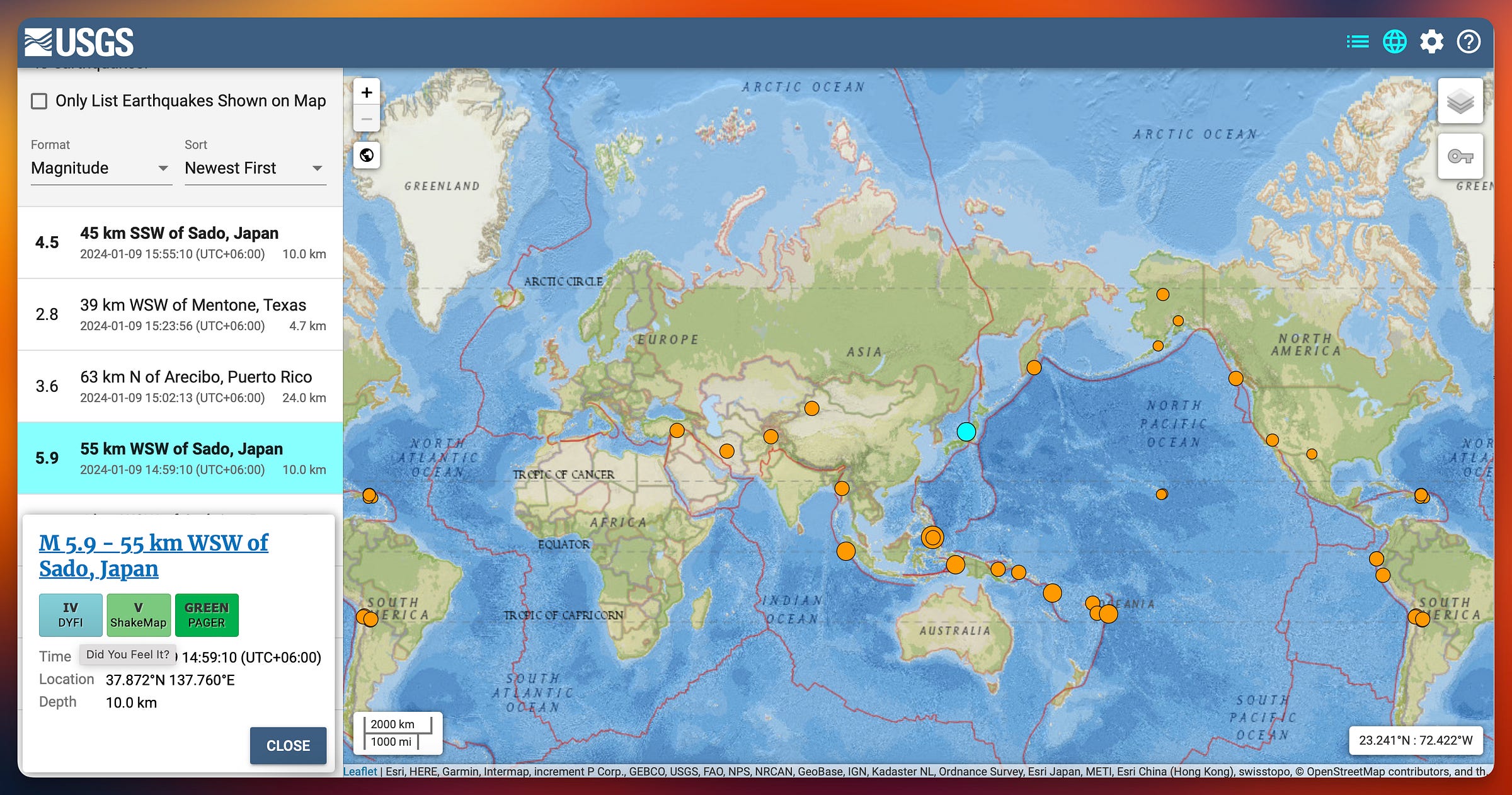This screenshot has width=1512, height=795.
Task: Click the IV DYFI intensity badge
Action: coord(71,615)
